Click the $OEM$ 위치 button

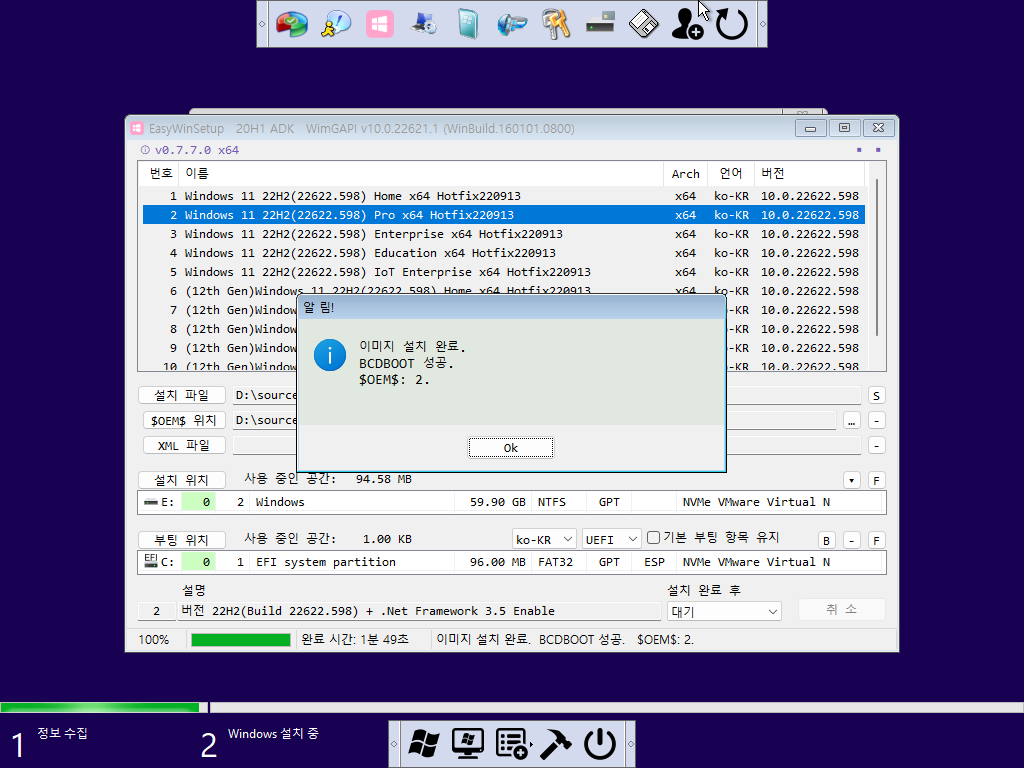pos(184,420)
